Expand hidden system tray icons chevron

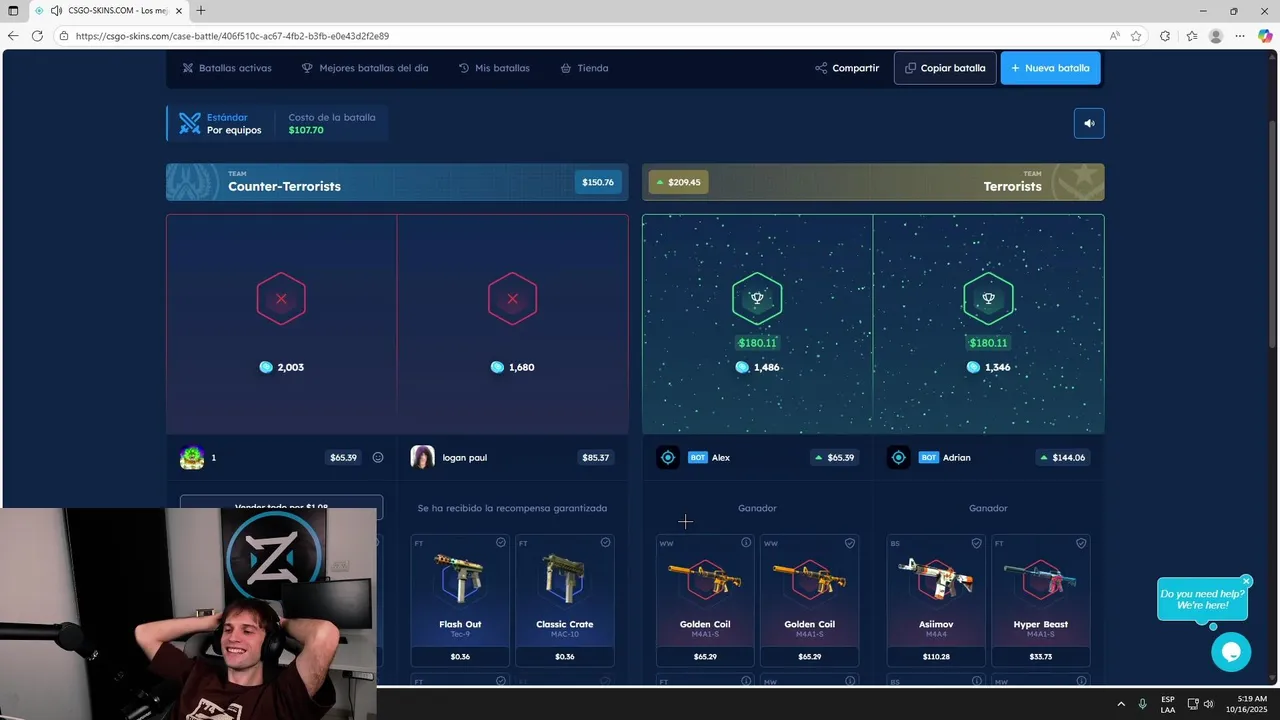pyautogui.click(x=1120, y=704)
